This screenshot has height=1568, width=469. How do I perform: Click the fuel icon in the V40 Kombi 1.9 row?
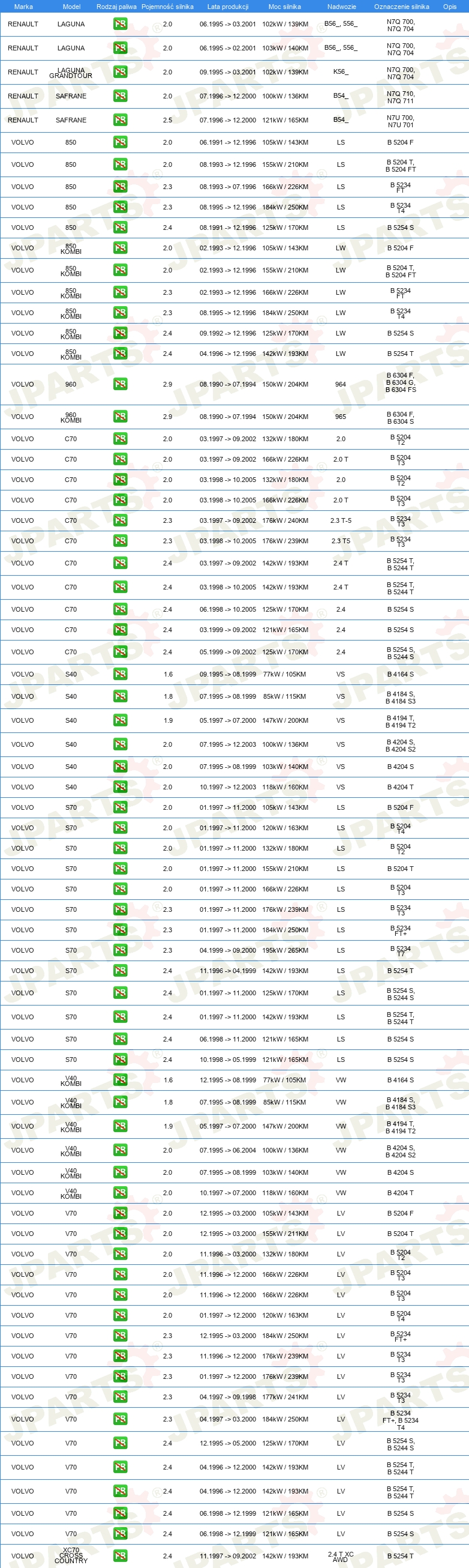pos(120,1127)
